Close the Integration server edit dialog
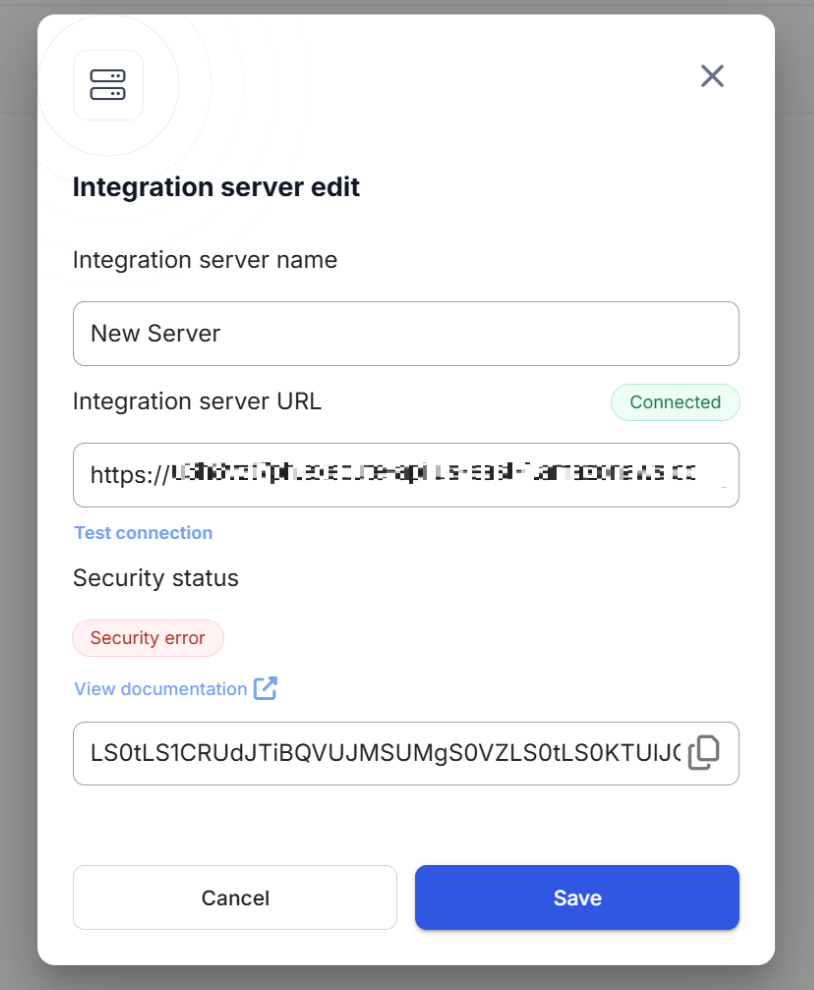814x990 pixels. (x=712, y=76)
